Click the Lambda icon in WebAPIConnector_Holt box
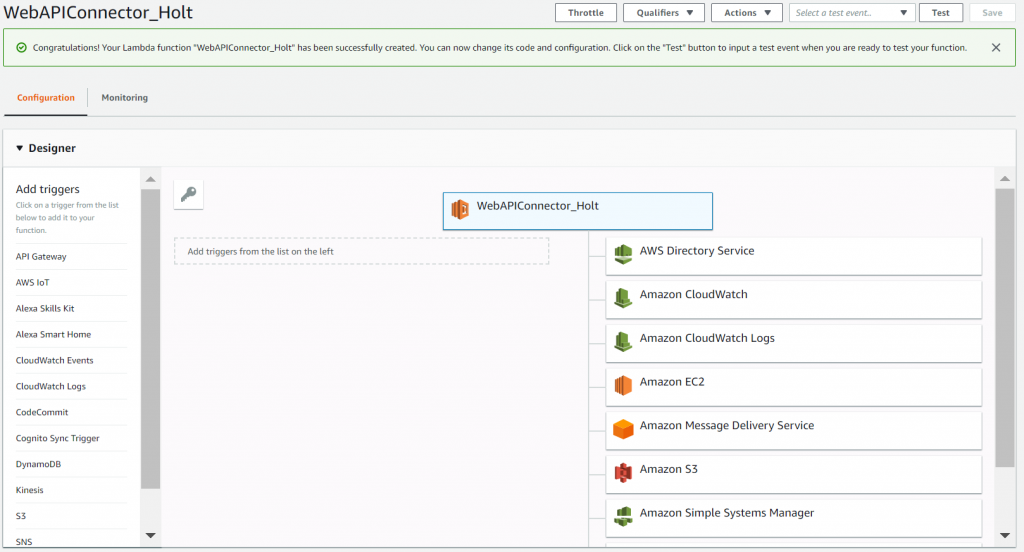 click(460, 210)
